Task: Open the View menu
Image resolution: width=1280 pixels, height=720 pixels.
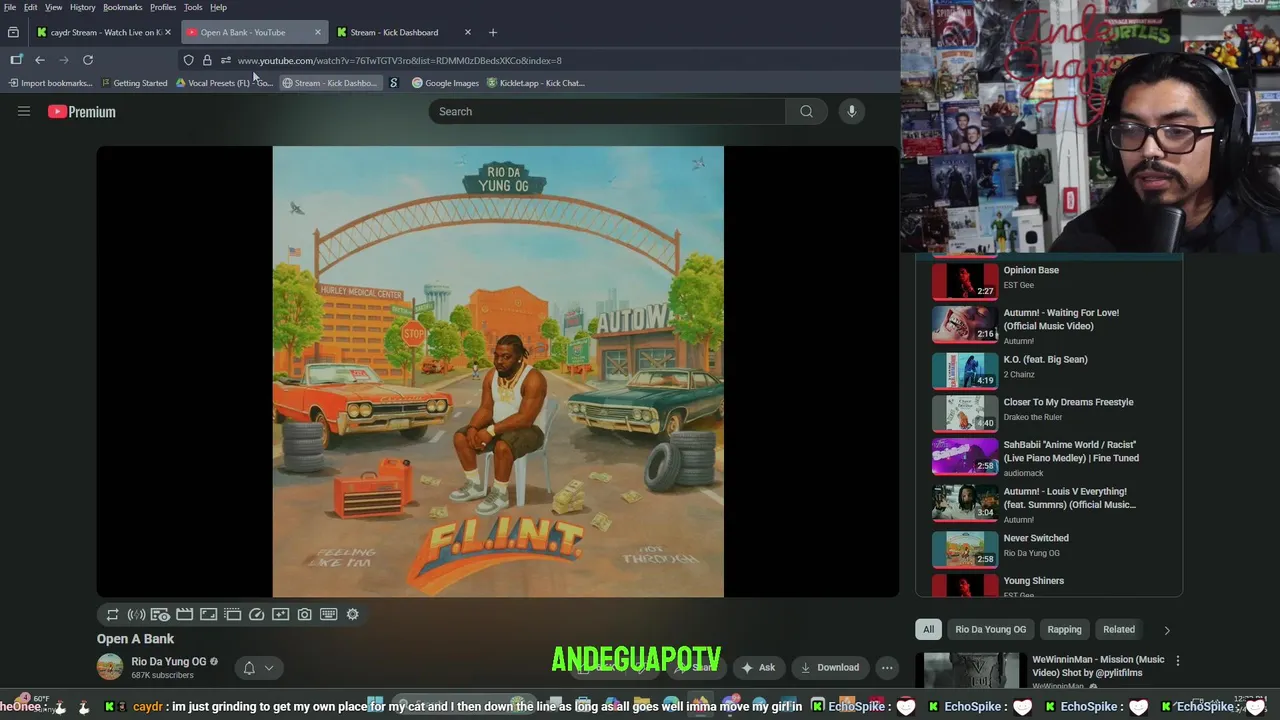Action: click(54, 7)
